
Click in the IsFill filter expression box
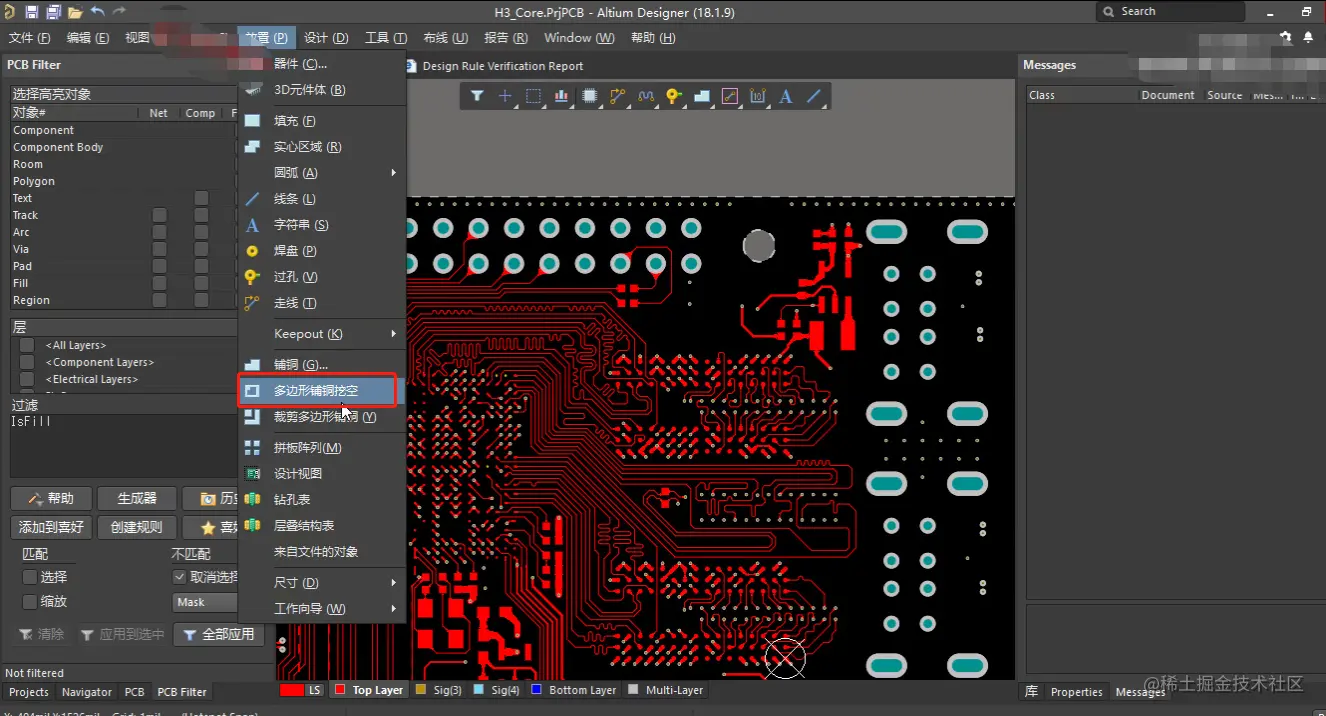point(122,446)
